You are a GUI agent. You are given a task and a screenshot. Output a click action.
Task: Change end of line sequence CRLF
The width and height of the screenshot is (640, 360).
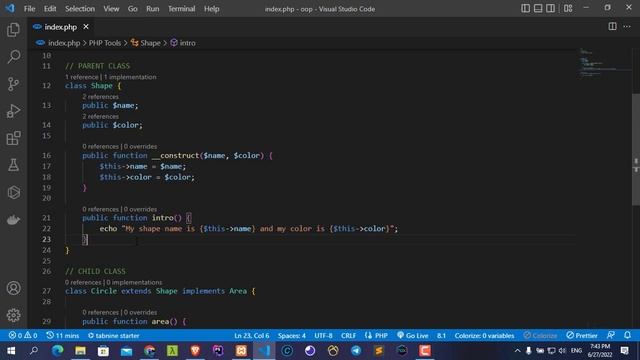click(x=348, y=336)
